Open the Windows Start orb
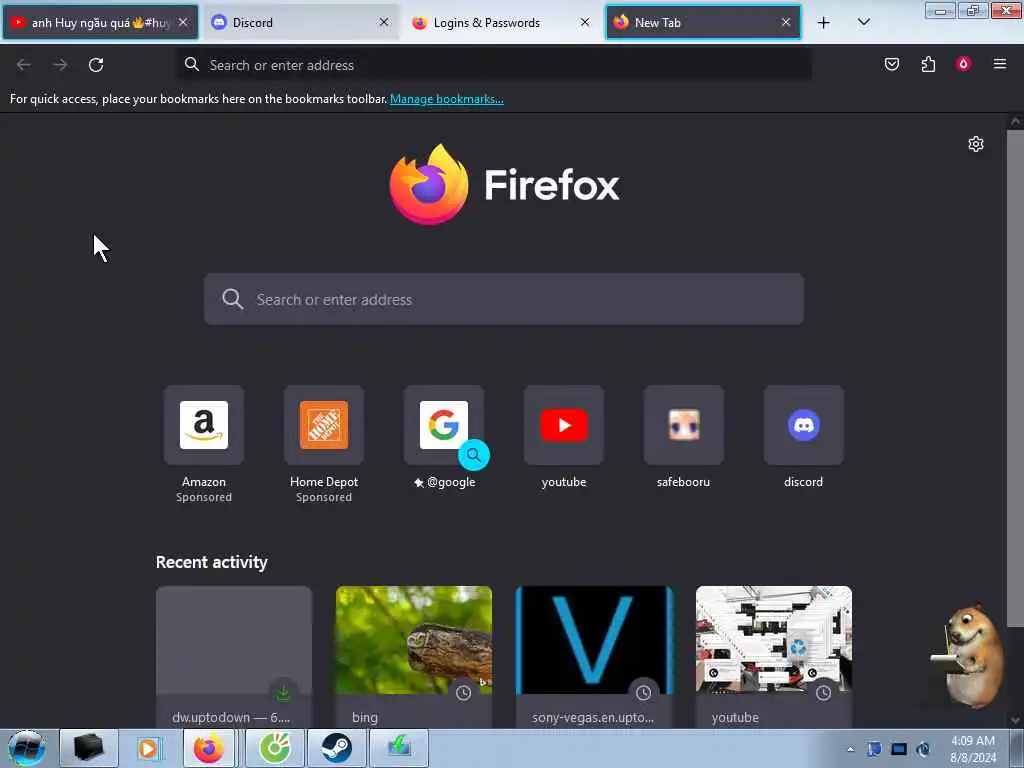 click(x=27, y=748)
